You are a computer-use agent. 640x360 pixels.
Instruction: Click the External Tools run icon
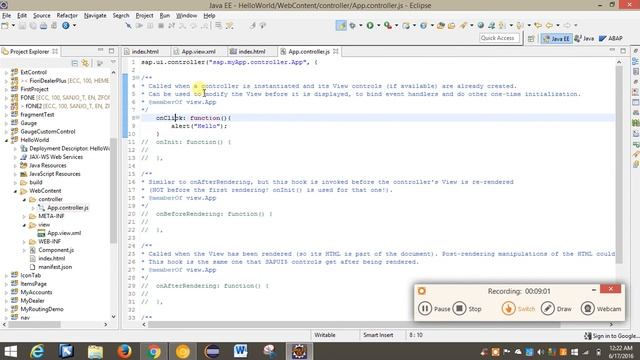coord(388,26)
